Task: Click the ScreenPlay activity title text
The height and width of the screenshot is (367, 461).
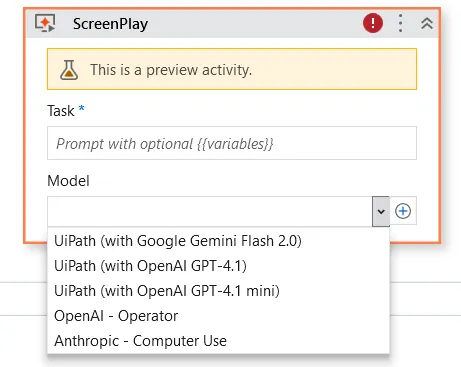Action: click(x=110, y=24)
